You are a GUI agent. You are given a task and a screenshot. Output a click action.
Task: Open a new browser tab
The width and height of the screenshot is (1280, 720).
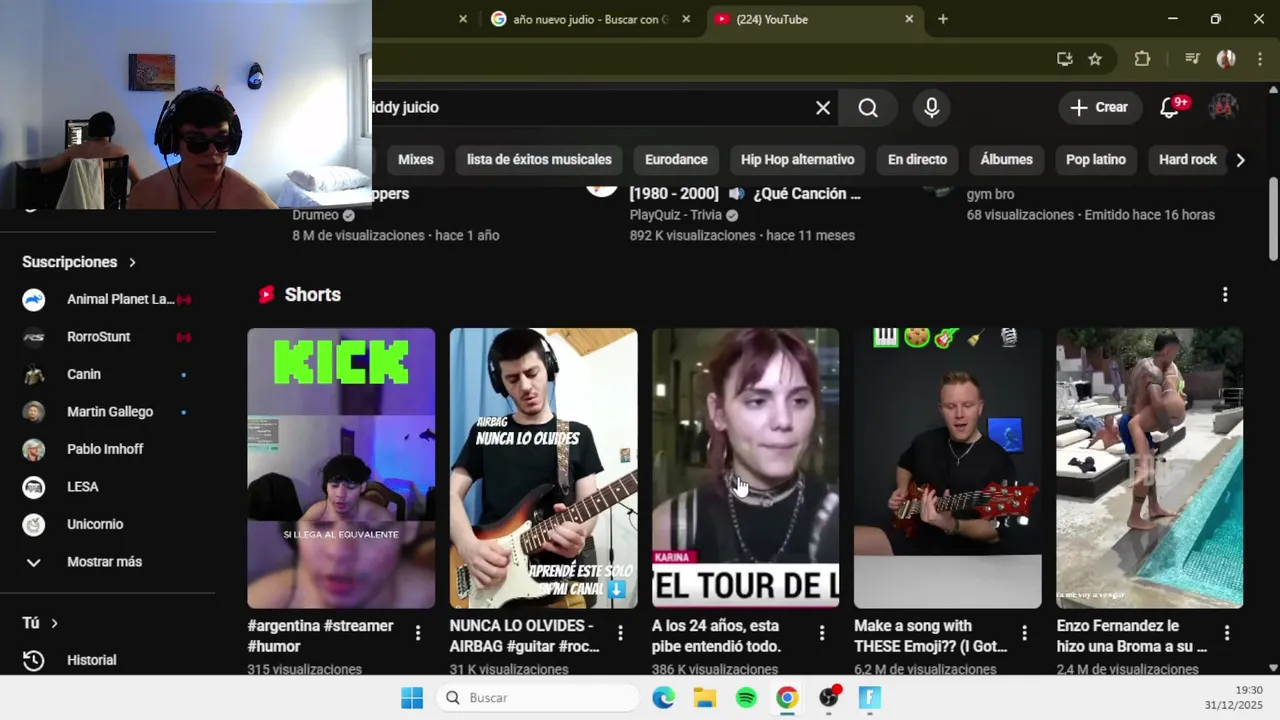(943, 19)
